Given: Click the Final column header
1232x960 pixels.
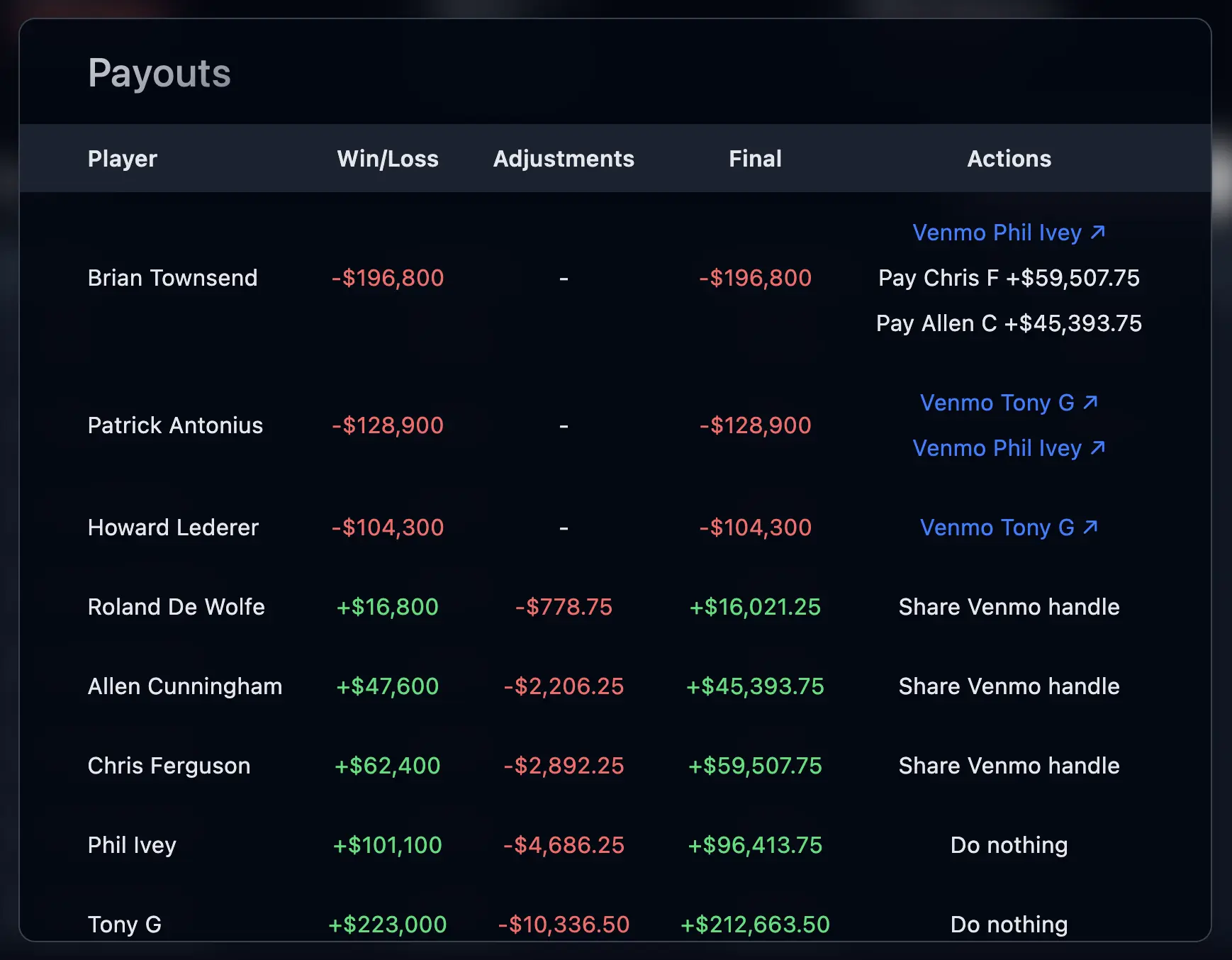Looking at the screenshot, I should click(754, 158).
